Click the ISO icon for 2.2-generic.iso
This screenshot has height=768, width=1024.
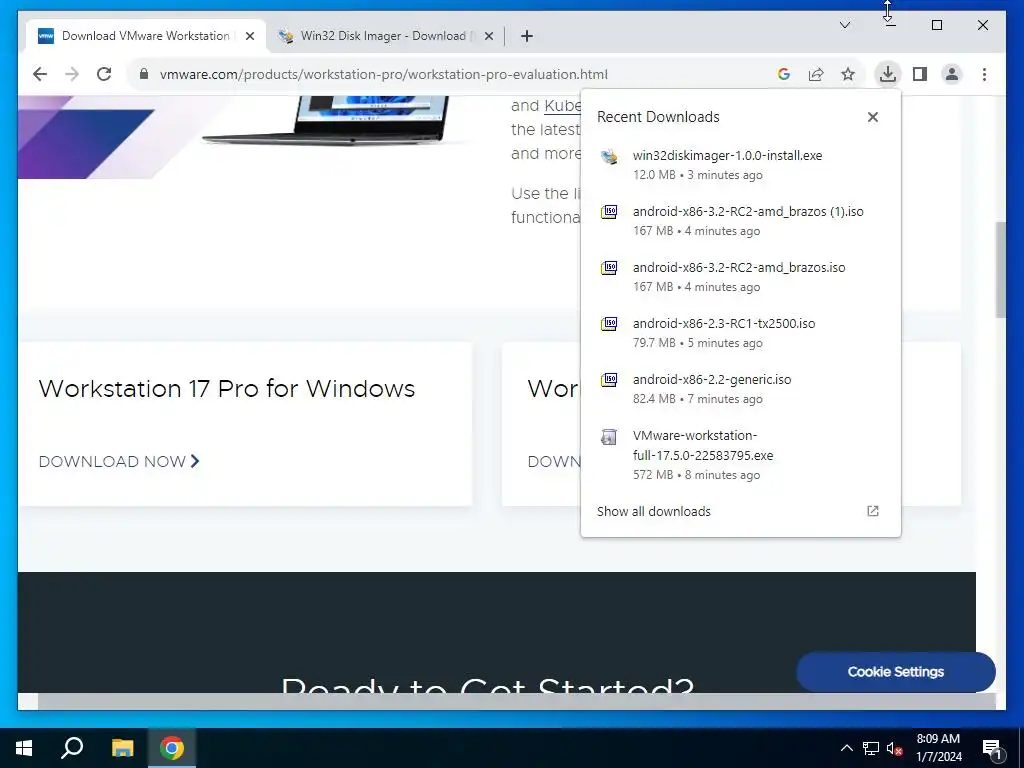[x=609, y=380]
